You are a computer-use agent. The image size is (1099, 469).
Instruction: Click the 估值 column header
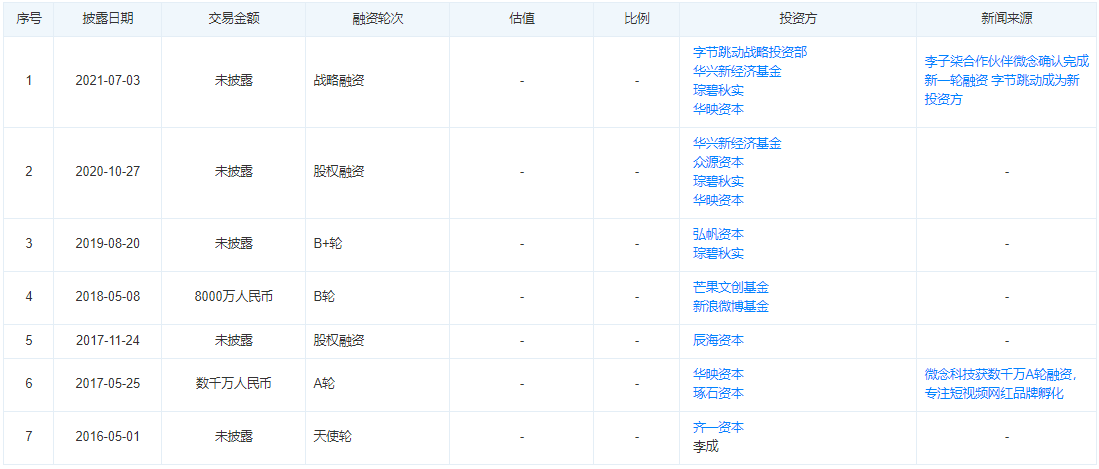click(x=521, y=19)
